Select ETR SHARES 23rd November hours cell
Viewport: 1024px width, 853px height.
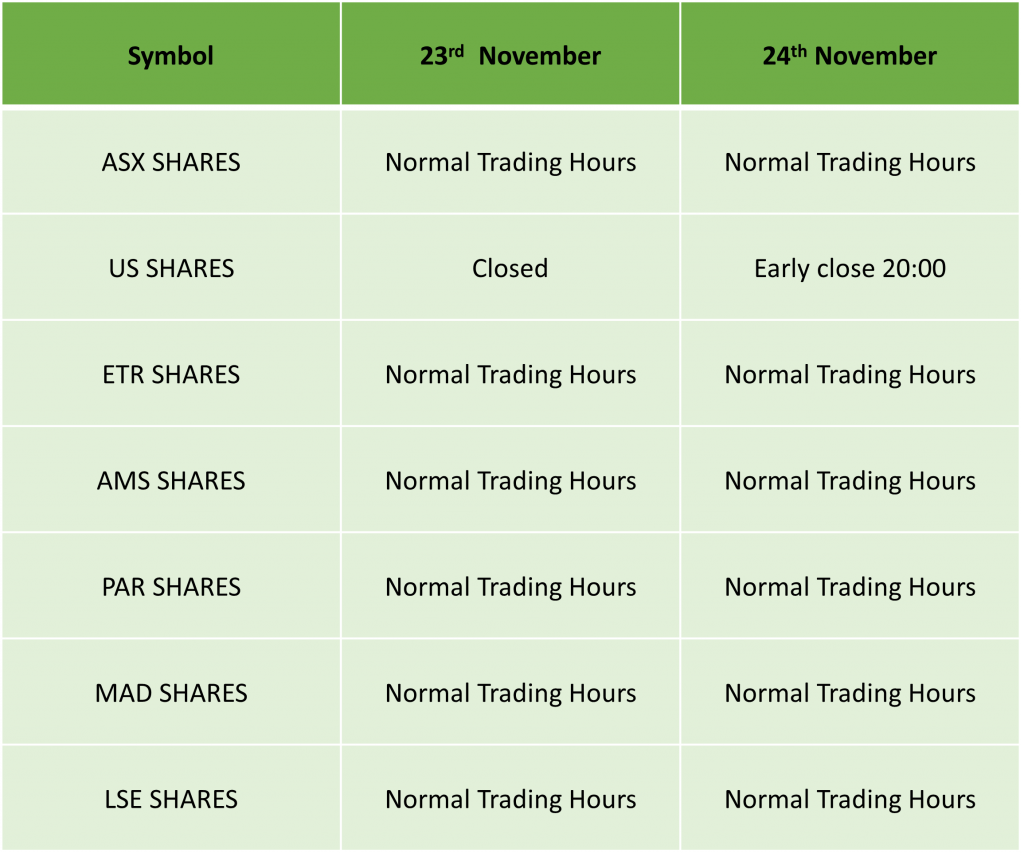[x=510, y=374]
